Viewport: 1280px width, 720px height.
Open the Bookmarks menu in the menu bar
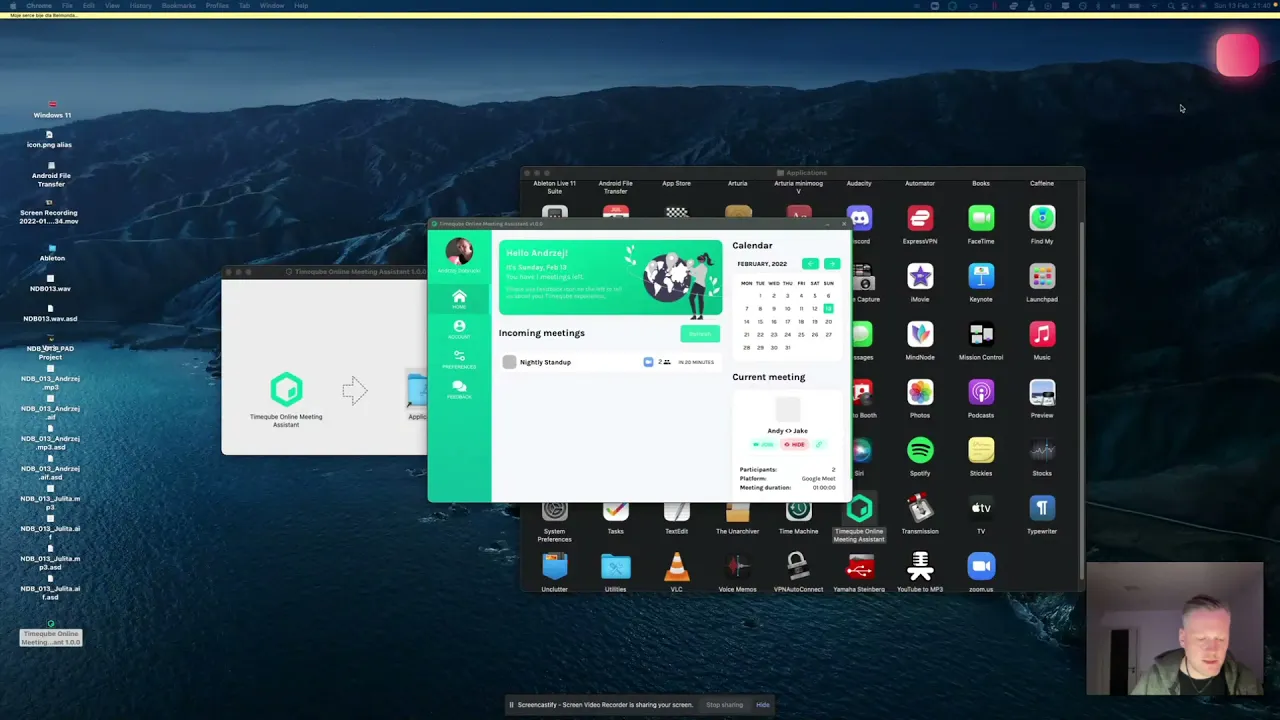pos(179,5)
